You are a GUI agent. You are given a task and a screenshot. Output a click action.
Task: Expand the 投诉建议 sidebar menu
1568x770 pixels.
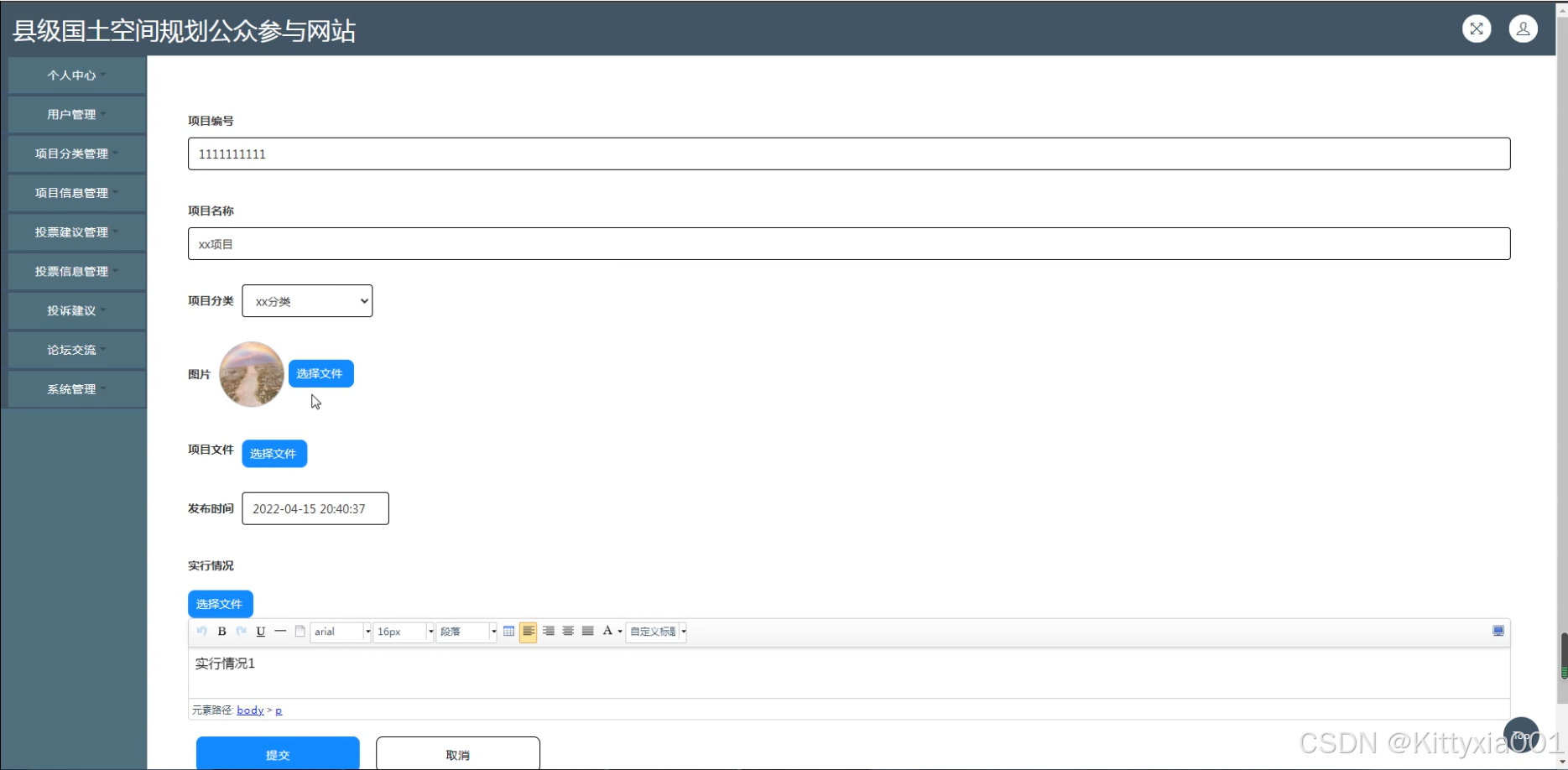pyautogui.click(x=77, y=311)
